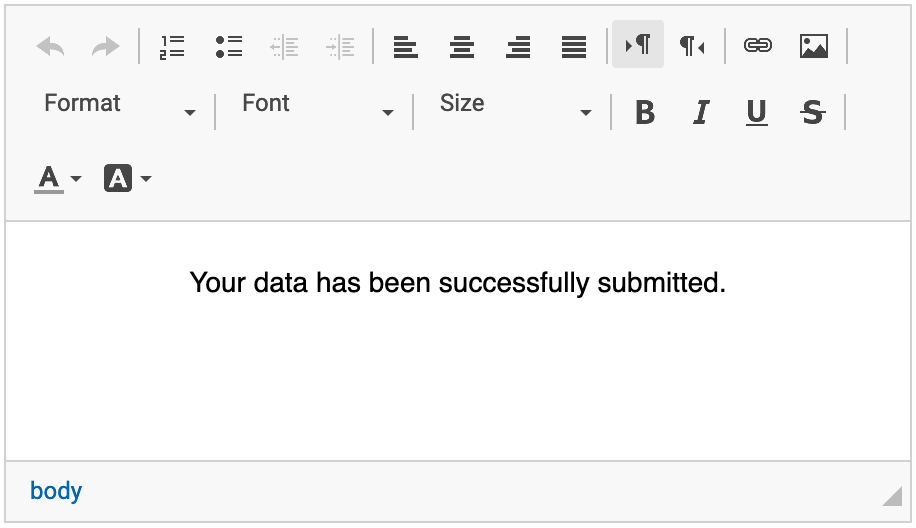The height and width of the screenshot is (528, 916).
Task: Toggle bold formatting
Action: (x=645, y=113)
